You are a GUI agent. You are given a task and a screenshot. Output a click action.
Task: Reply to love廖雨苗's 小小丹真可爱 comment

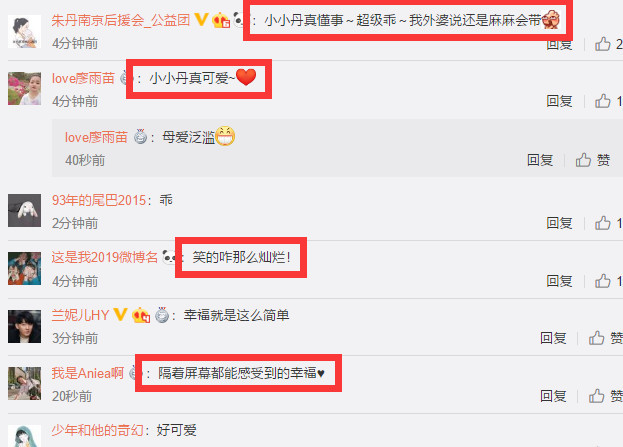pyautogui.click(x=559, y=101)
